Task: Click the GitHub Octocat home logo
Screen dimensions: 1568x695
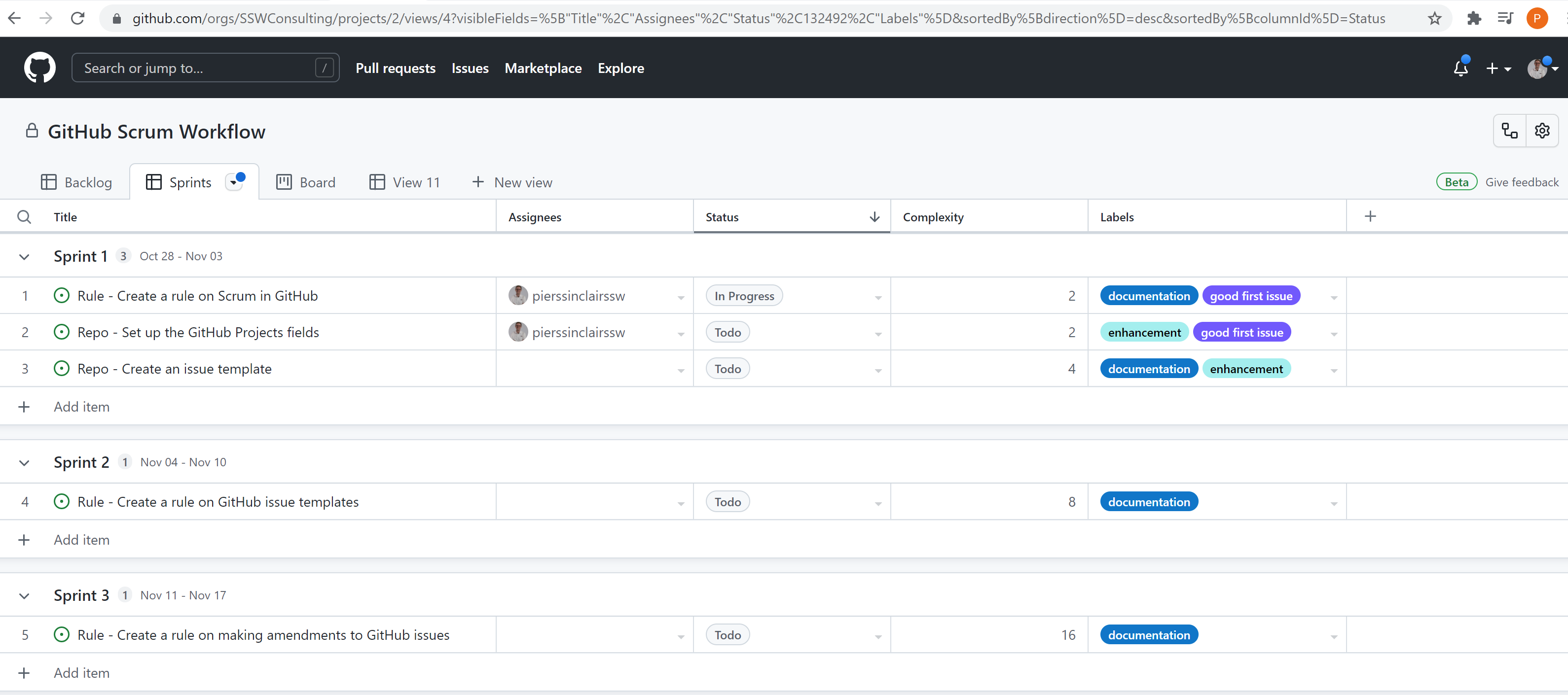Action: [39, 68]
